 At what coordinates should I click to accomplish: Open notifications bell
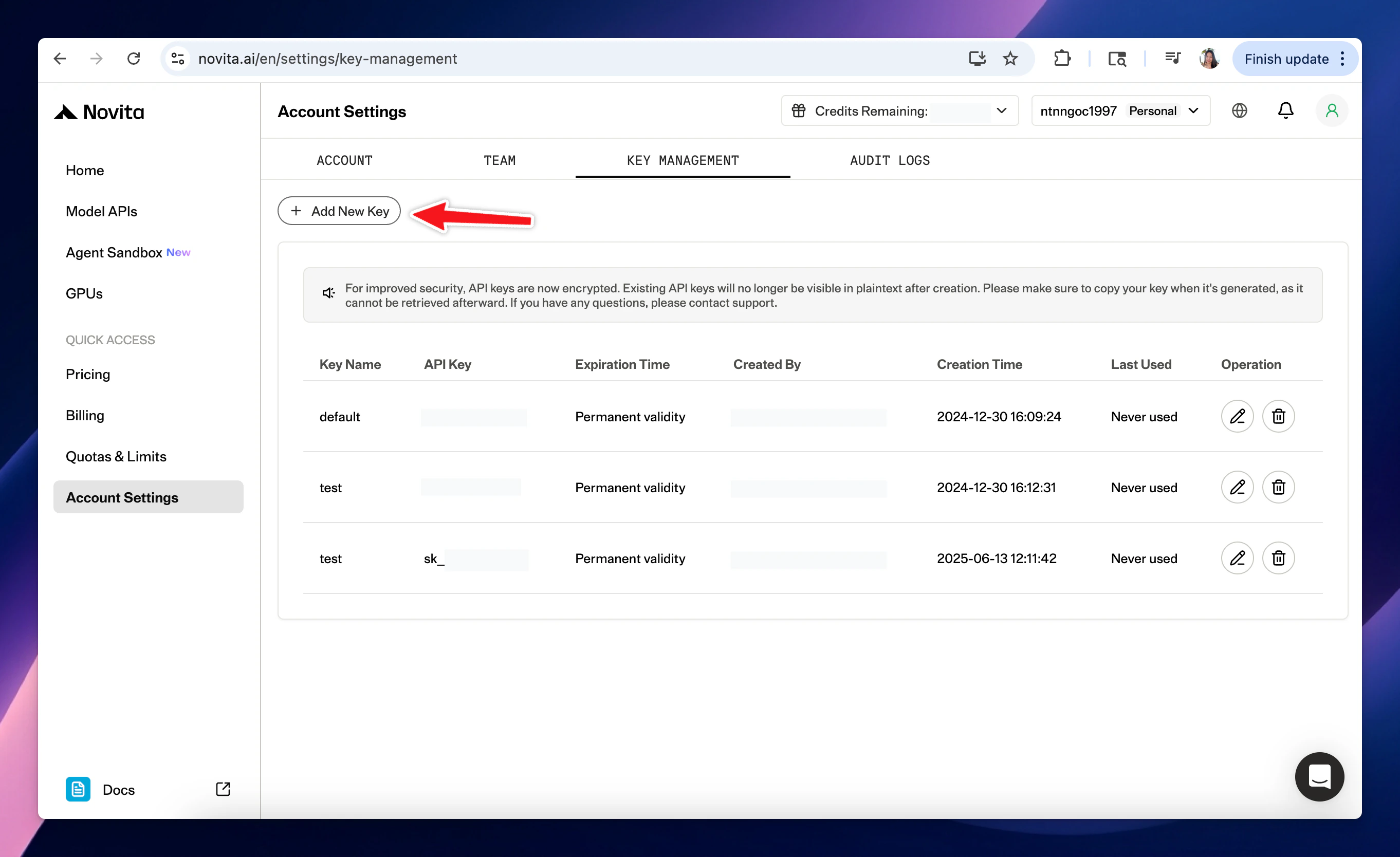pyautogui.click(x=1286, y=111)
